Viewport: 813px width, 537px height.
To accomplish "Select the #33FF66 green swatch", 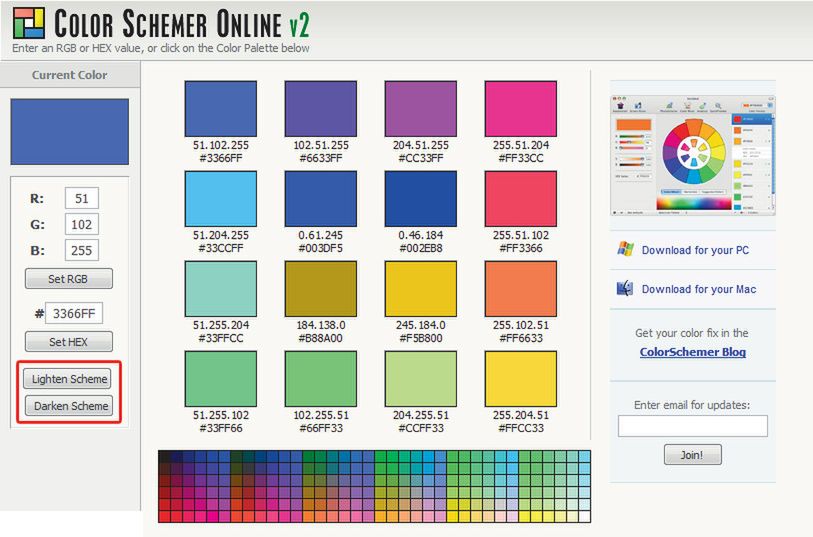I will pos(220,379).
